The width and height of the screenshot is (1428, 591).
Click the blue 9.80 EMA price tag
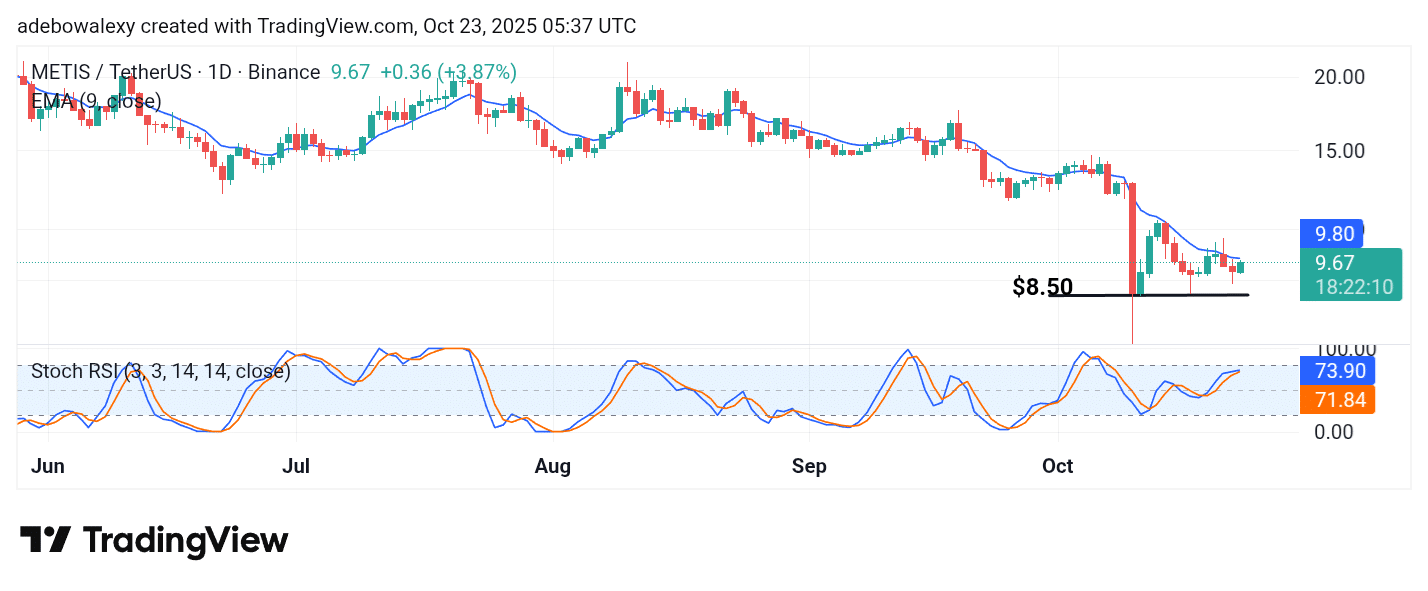(x=1334, y=234)
